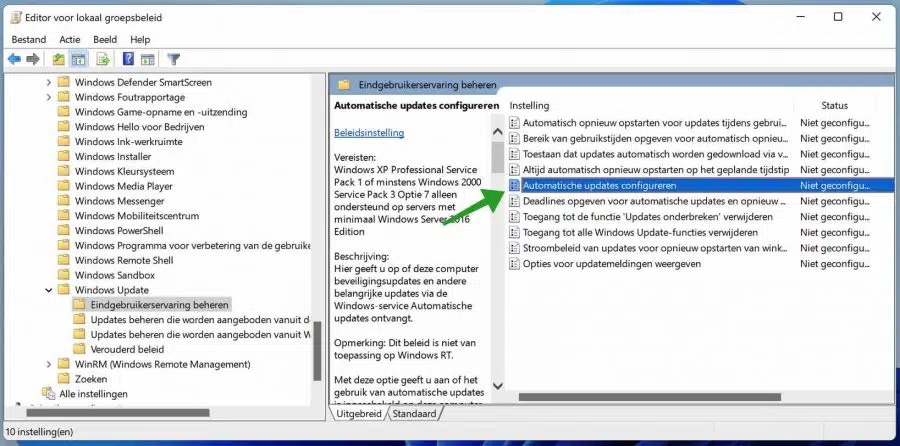Select Windows Mobiliteitscentrum folder
Screen dimensions: 900x446
tap(137, 216)
